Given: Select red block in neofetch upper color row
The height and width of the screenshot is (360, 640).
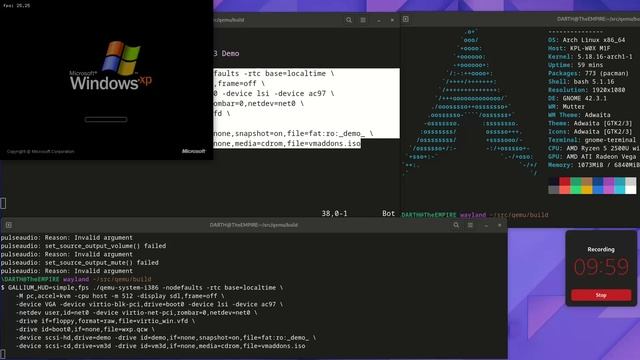Looking at the screenshot, I should tap(564, 181).
